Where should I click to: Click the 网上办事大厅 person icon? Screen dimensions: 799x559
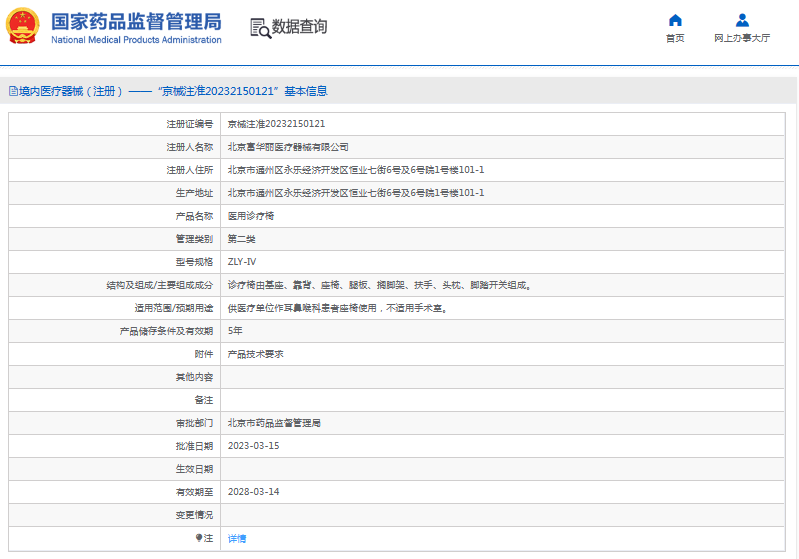click(742, 20)
